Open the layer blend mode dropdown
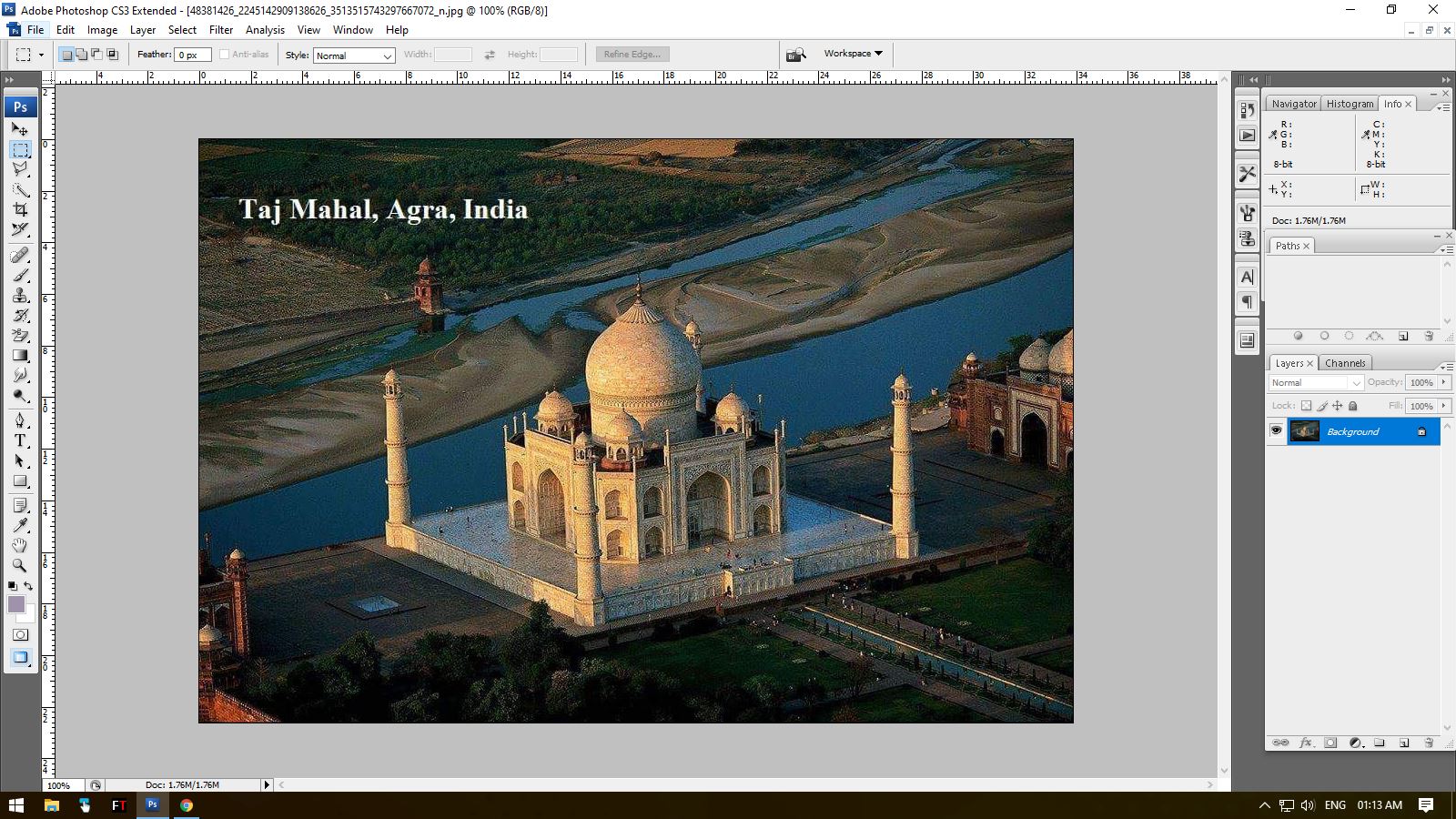This screenshot has width=1456, height=819. 1316,383
